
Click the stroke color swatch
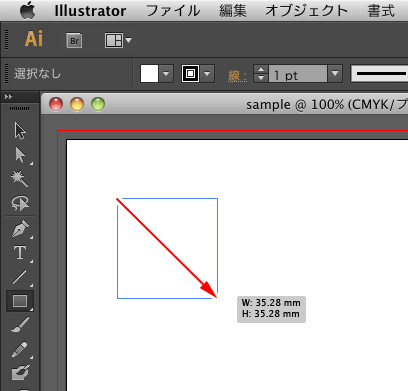tap(190, 73)
